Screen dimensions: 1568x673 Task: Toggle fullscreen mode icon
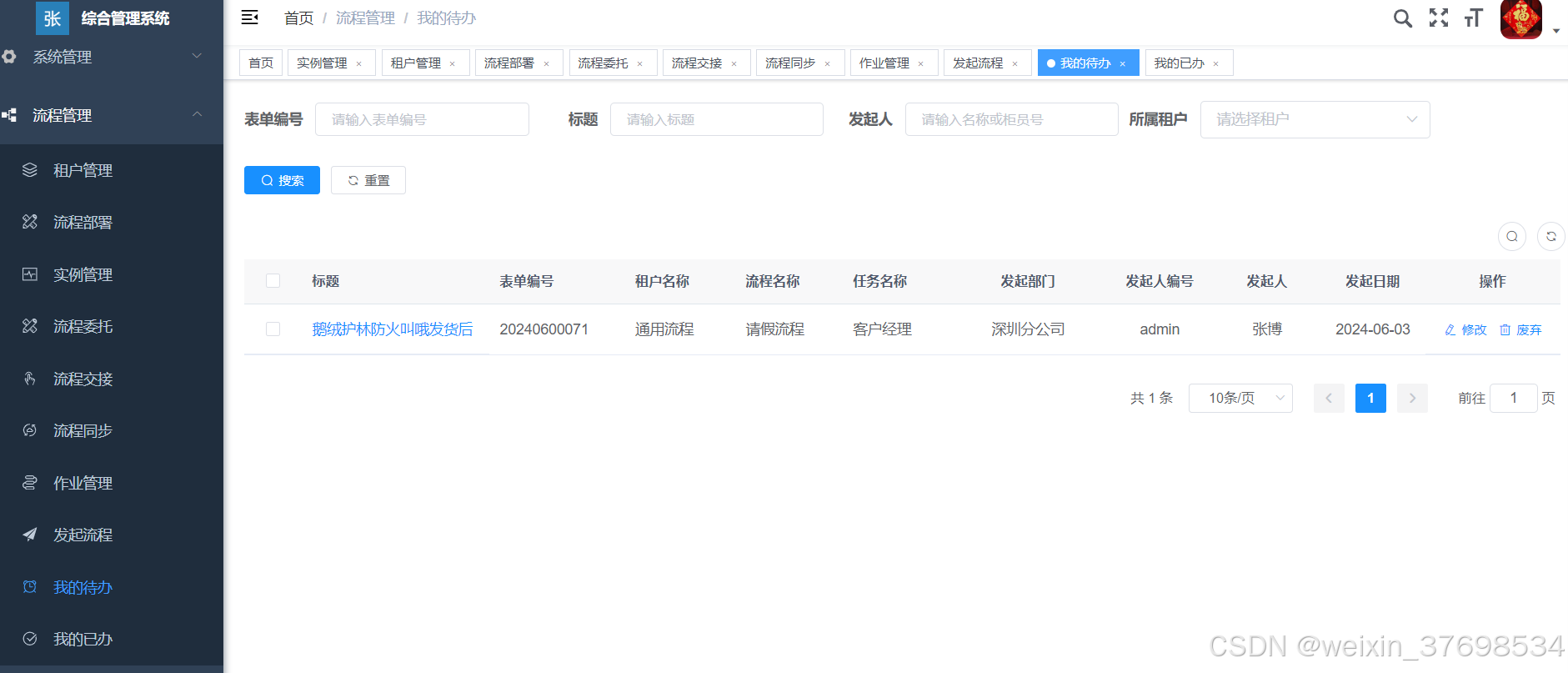(x=1439, y=18)
